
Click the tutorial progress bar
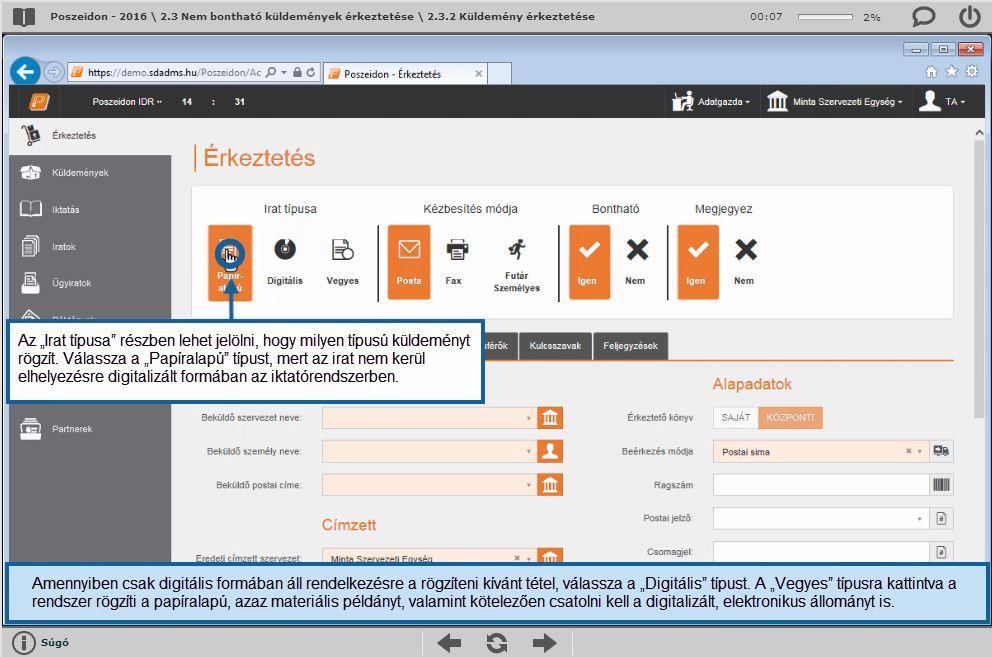click(x=825, y=17)
